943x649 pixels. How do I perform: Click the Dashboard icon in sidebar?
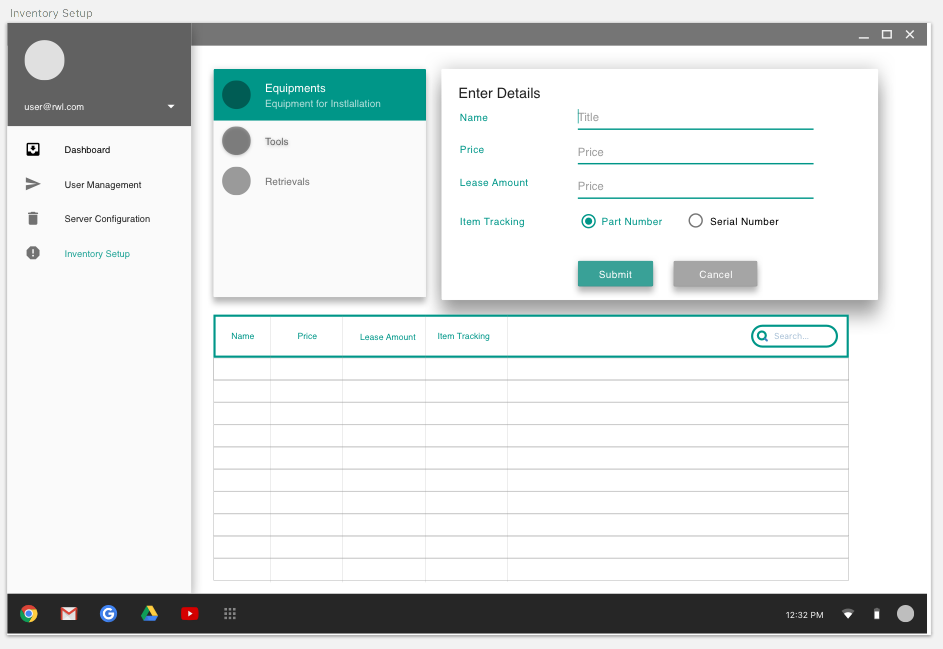point(33,150)
